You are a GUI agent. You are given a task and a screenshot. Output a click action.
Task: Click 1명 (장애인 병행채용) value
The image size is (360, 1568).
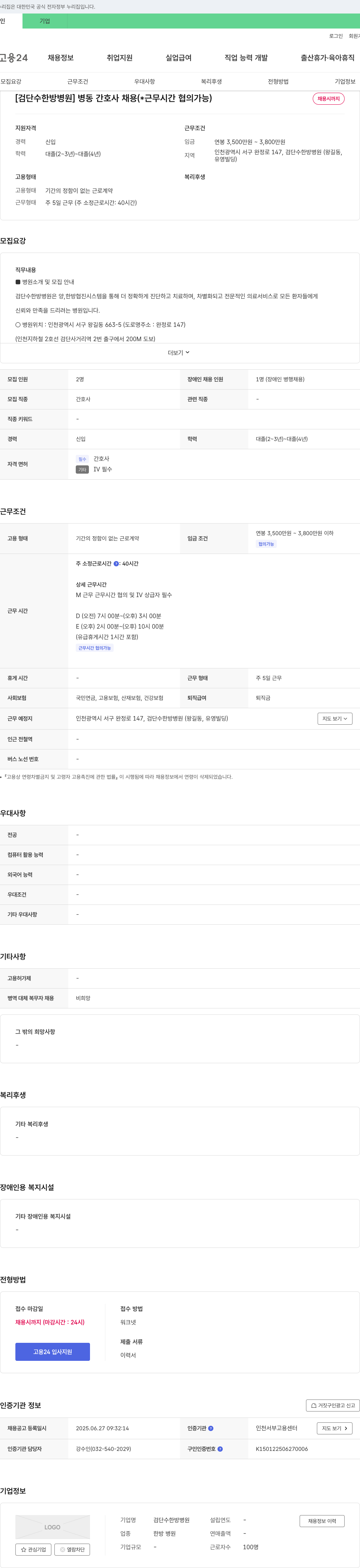point(280,379)
